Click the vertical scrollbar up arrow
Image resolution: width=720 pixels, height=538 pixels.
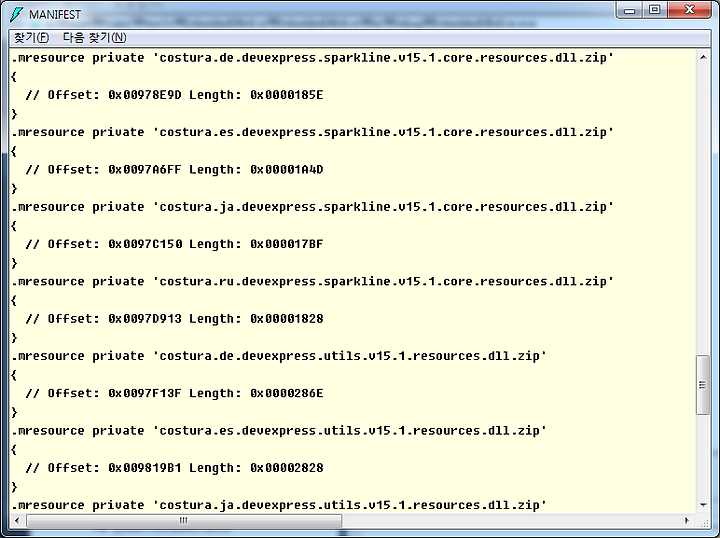(703, 57)
